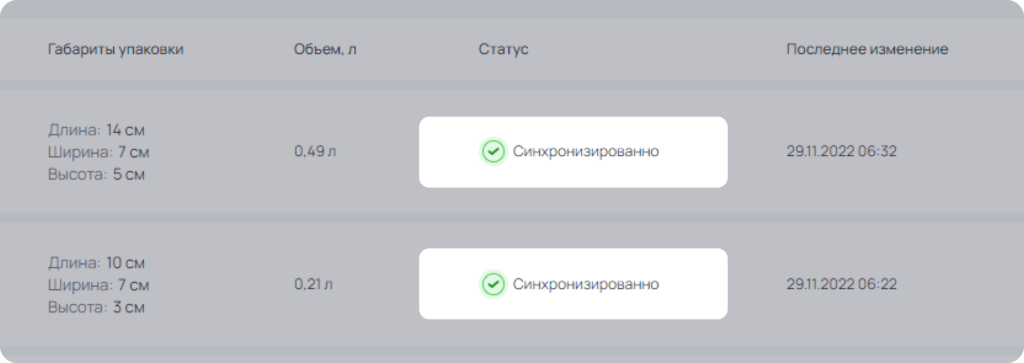Screen dimensions: 1024x363
Task: Select the second table row with 10 см length
Action: pyautogui.click(x=512, y=284)
